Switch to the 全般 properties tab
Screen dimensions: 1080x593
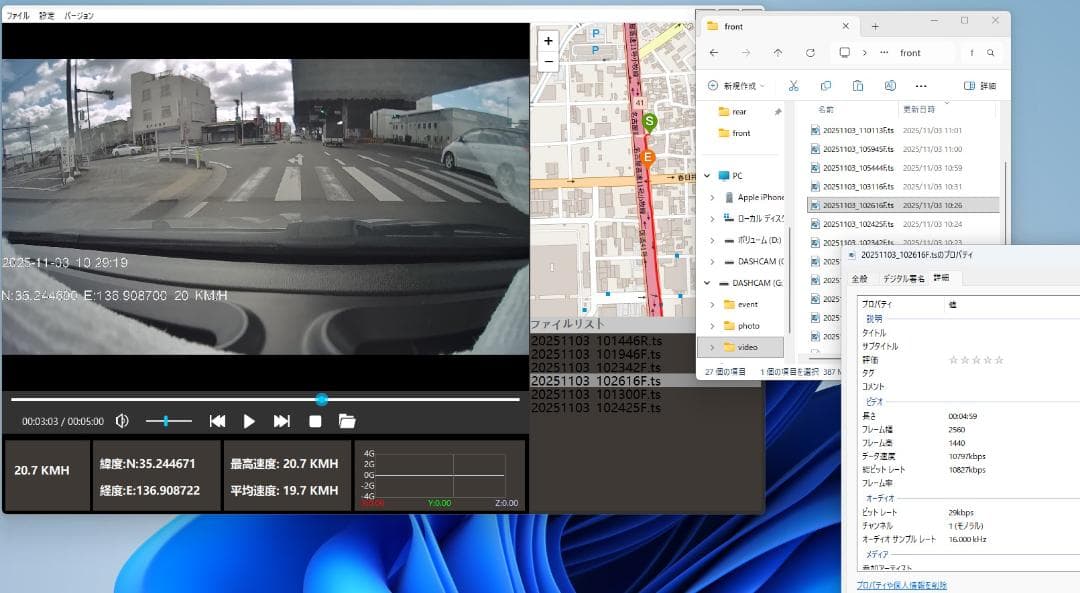click(859, 278)
